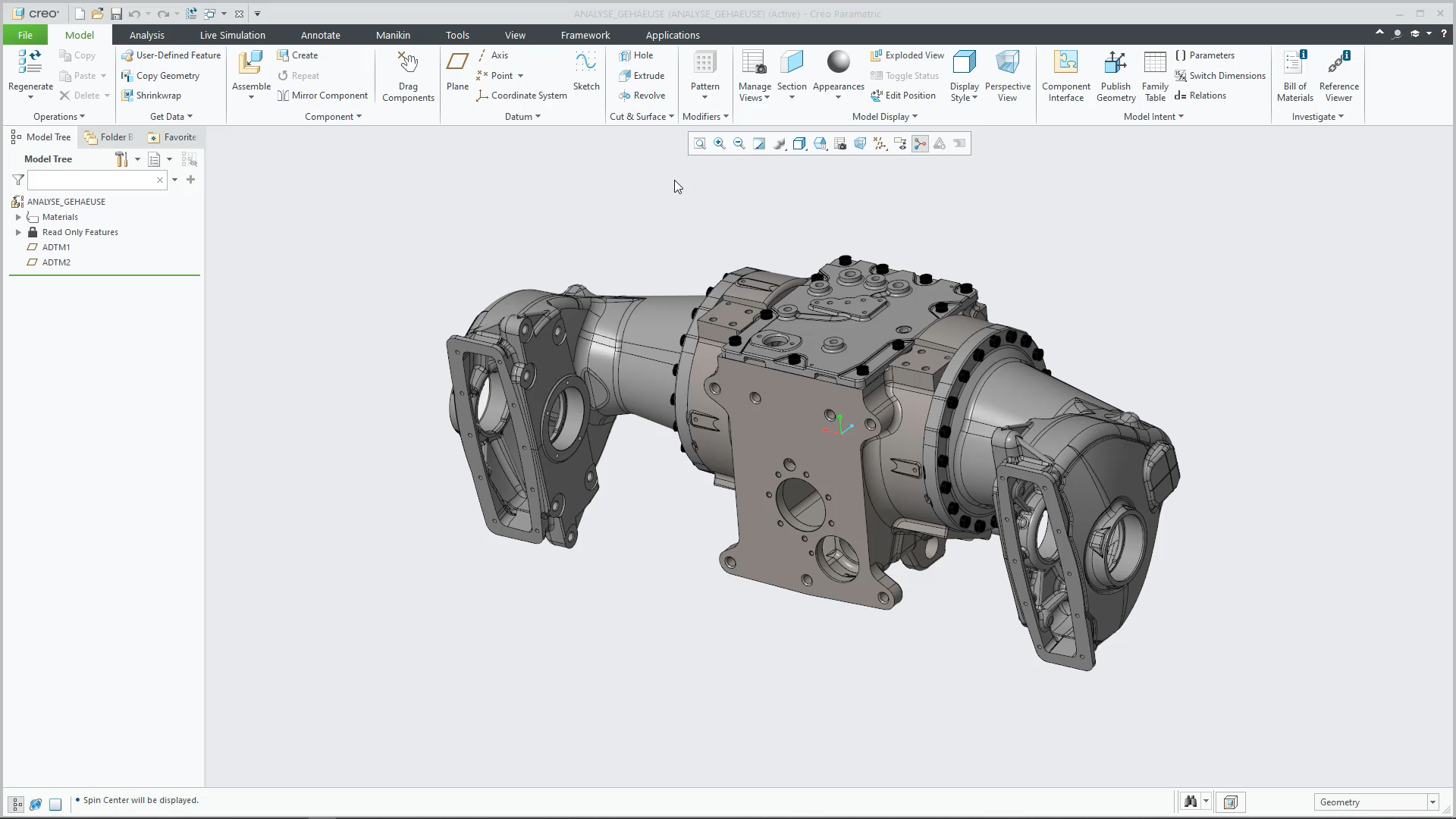Open the Analysis ribbon tab

(146, 35)
